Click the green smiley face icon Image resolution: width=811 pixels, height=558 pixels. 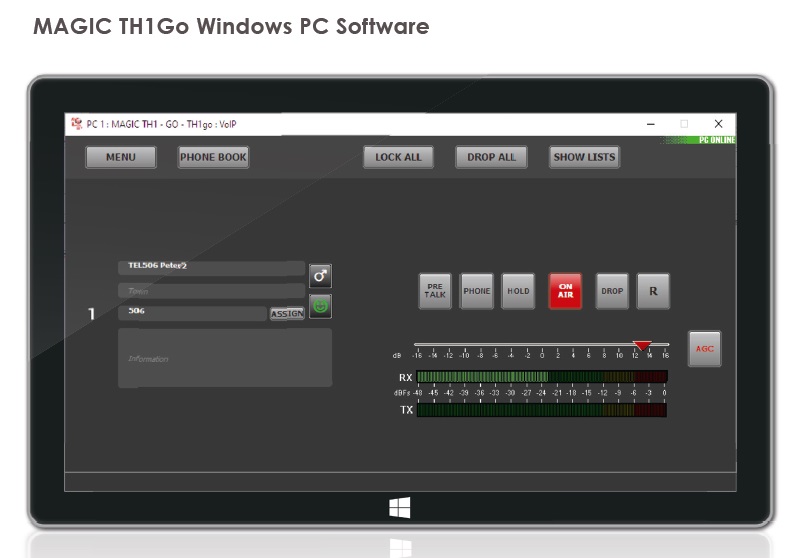(x=320, y=306)
